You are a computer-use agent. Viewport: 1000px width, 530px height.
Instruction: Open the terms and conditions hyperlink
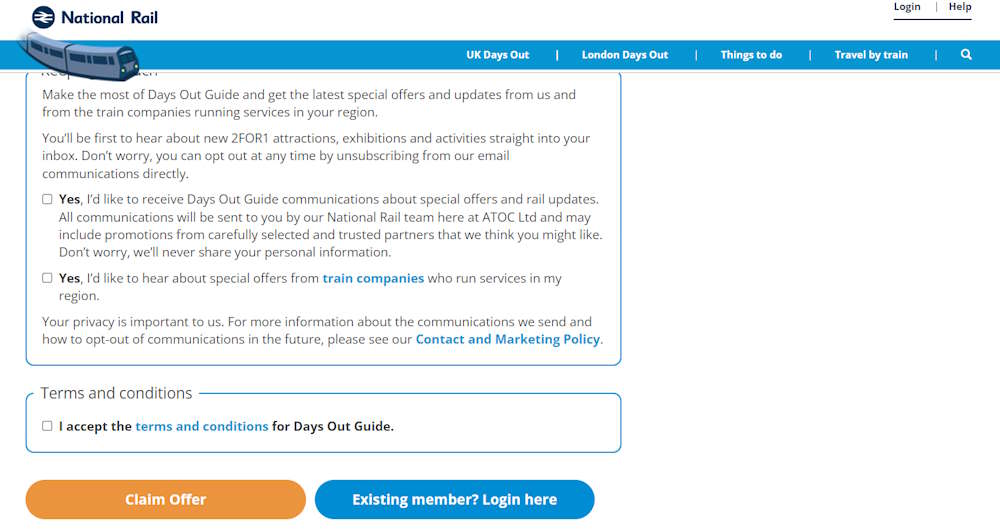[202, 426]
